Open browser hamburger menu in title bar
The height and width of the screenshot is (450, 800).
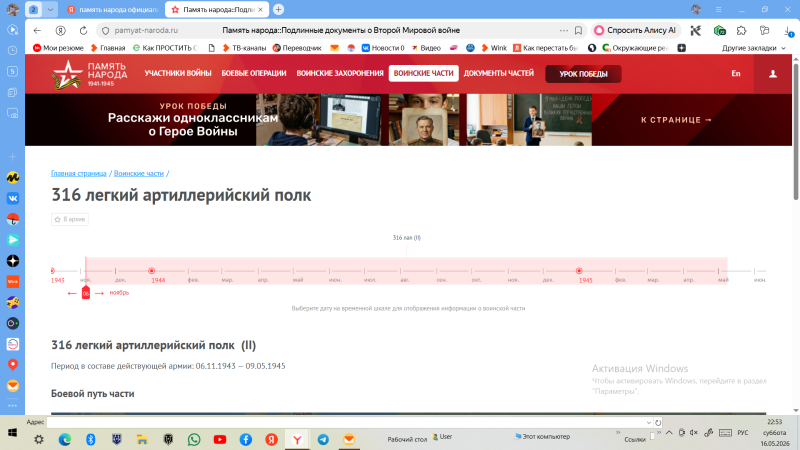point(718,9)
